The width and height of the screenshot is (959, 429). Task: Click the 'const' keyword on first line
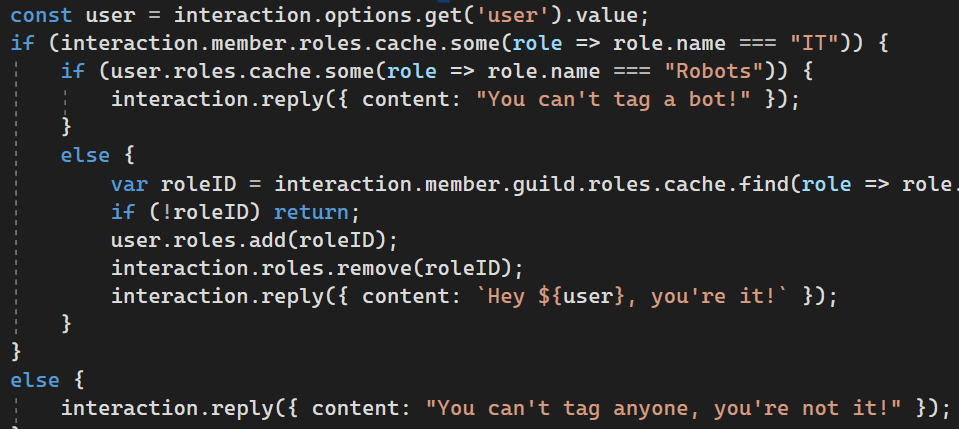pyautogui.click(x=41, y=15)
